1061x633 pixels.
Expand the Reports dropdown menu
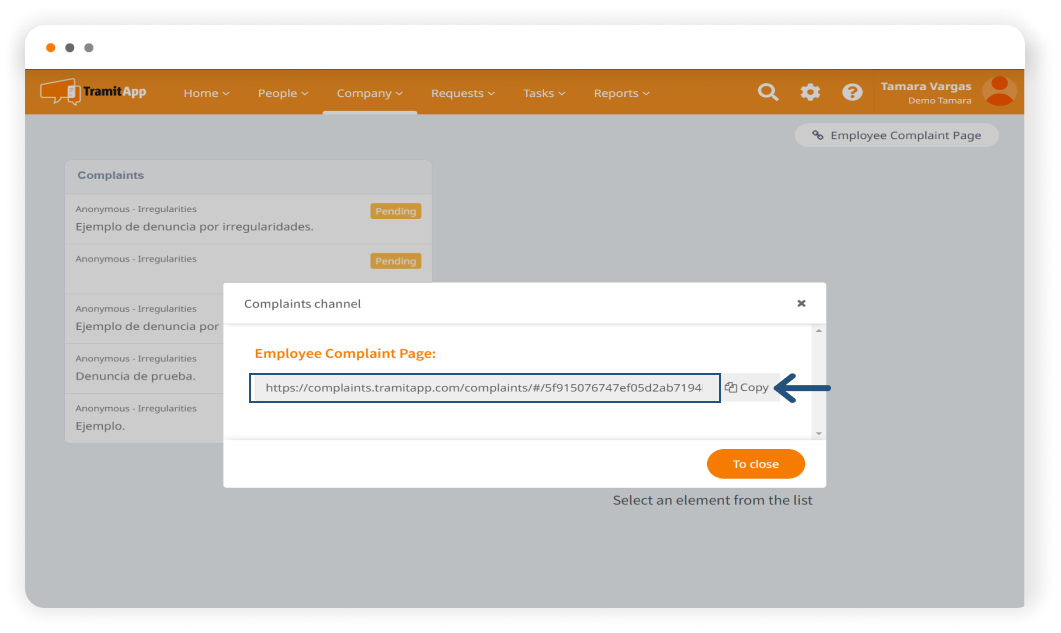tap(621, 93)
